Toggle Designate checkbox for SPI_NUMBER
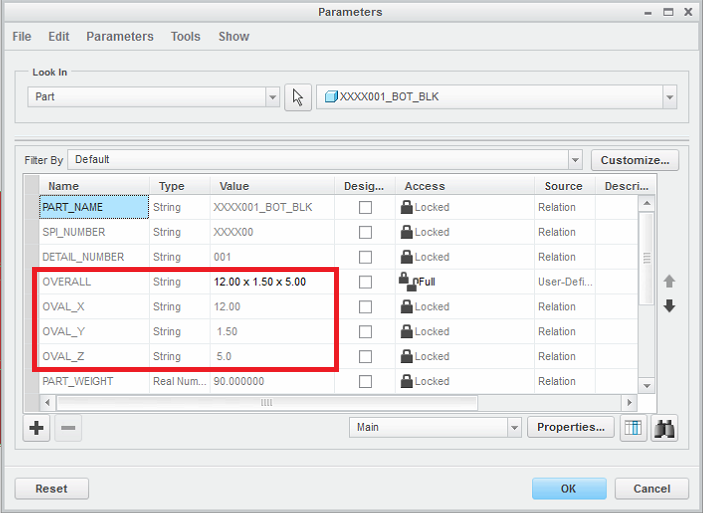This screenshot has height=513, width=703. 365,232
